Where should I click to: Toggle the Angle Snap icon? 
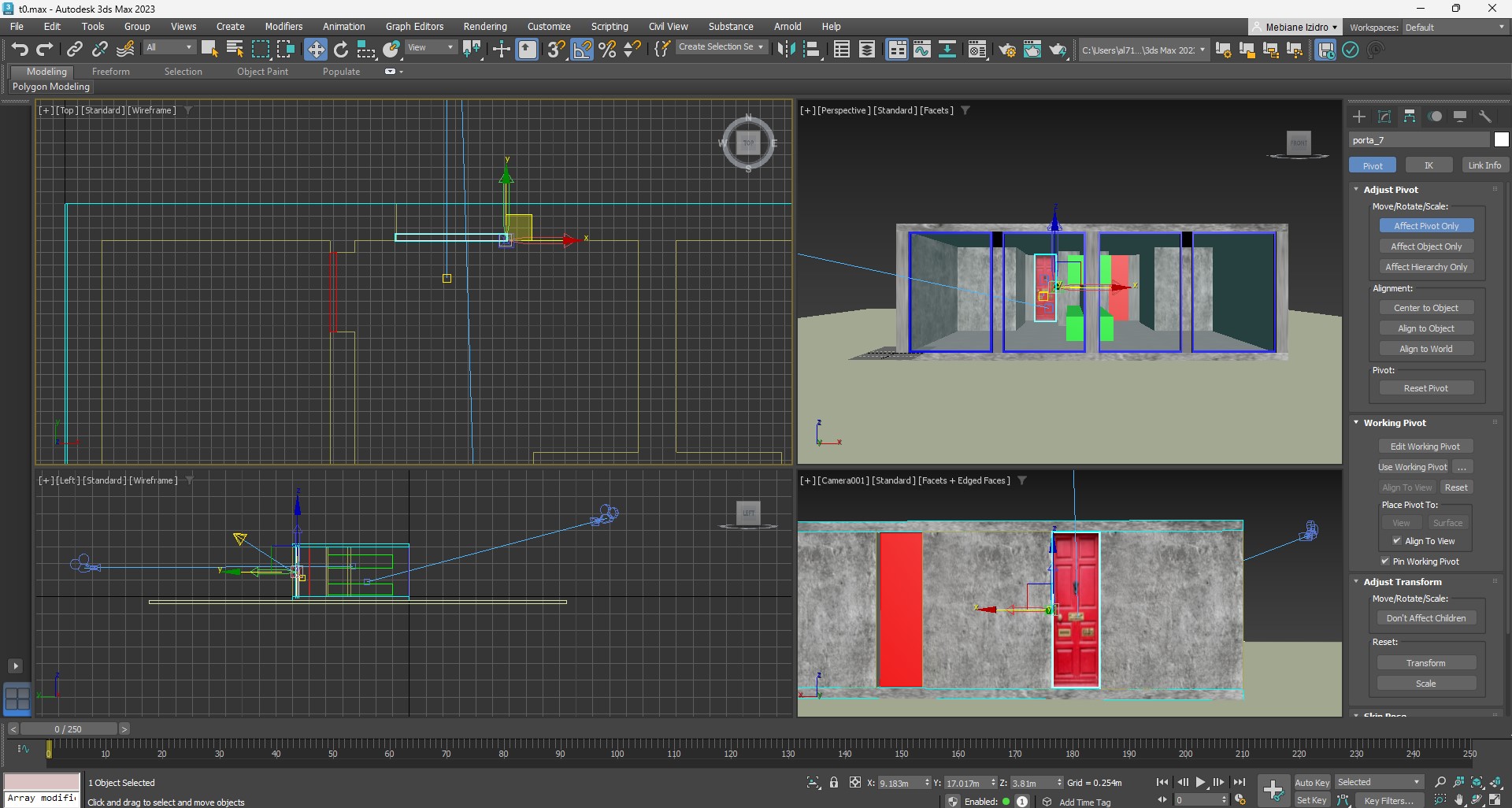coord(582,50)
